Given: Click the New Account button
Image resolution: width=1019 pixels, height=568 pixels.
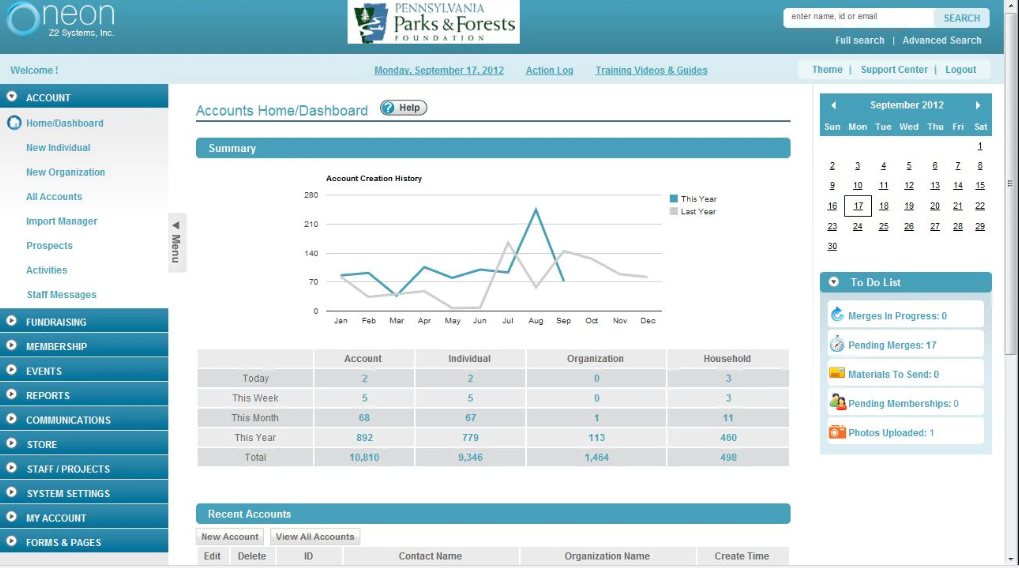Looking at the screenshot, I should coord(229,537).
